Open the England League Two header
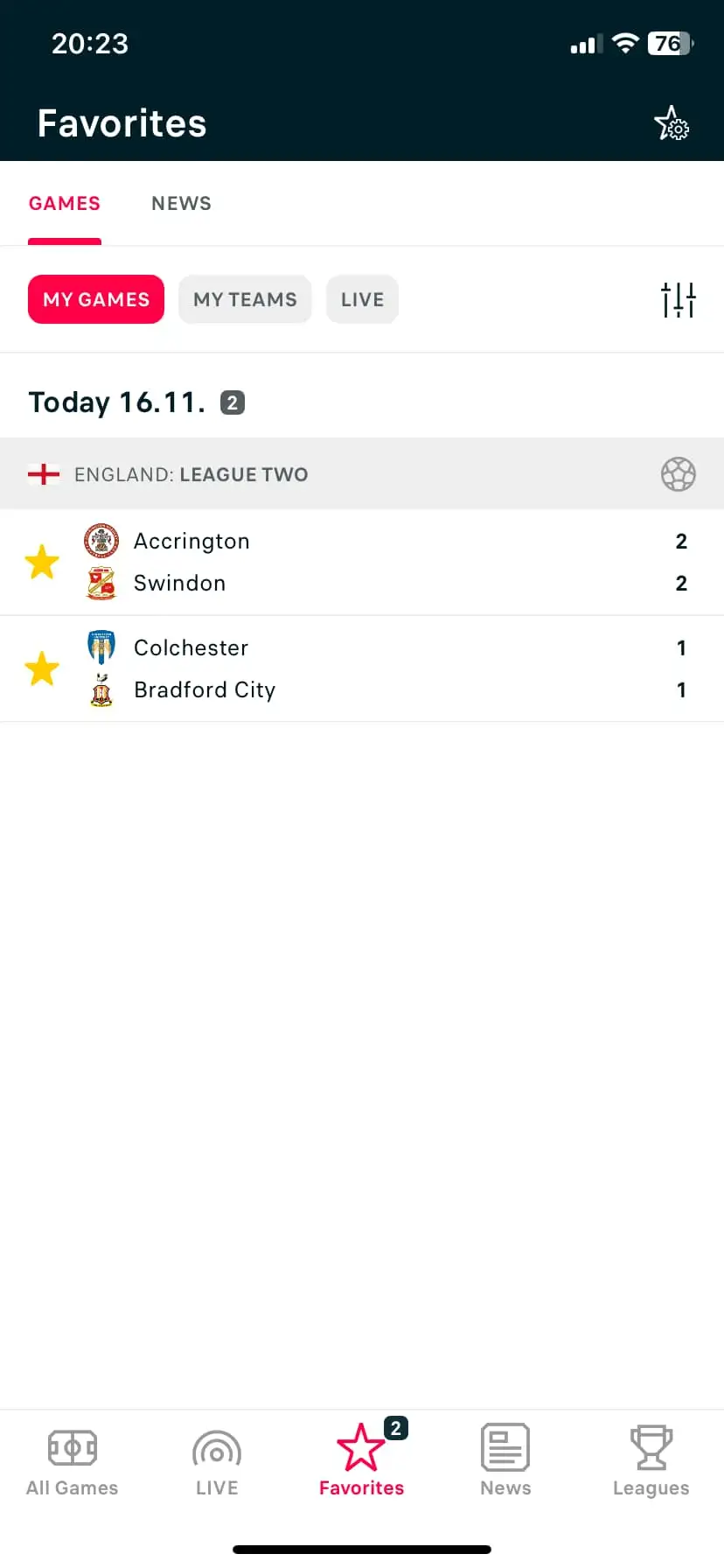Image resolution: width=724 pixels, height=1568 pixels. tap(362, 474)
